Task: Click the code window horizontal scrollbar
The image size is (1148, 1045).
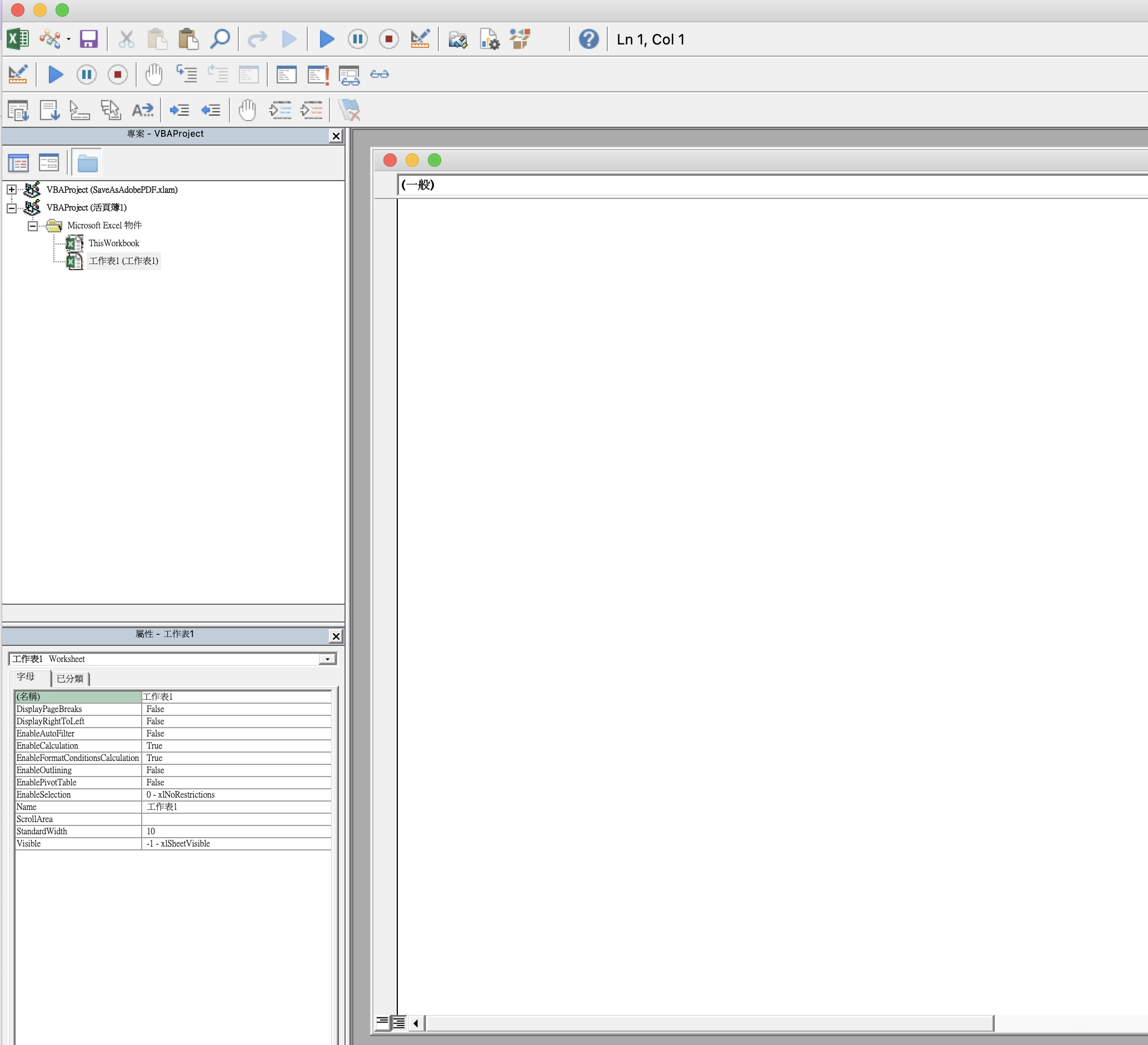Action: (708, 1023)
